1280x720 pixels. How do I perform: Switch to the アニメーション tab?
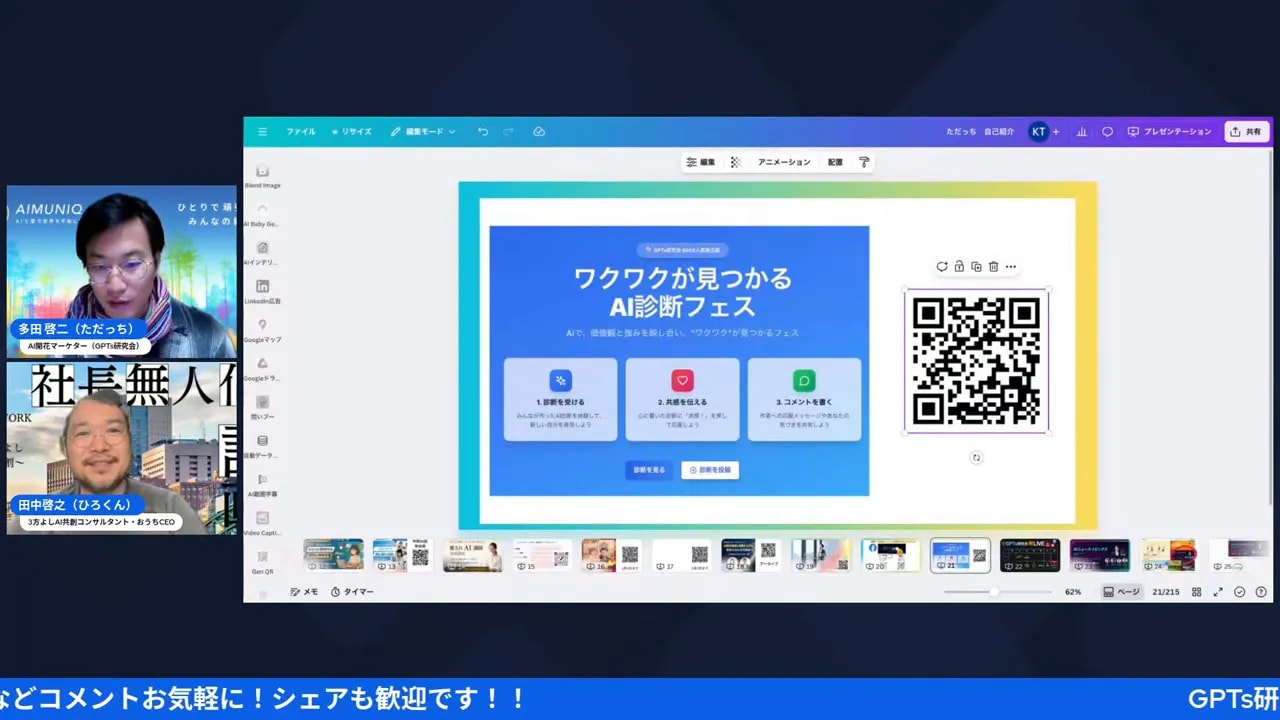coord(783,161)
